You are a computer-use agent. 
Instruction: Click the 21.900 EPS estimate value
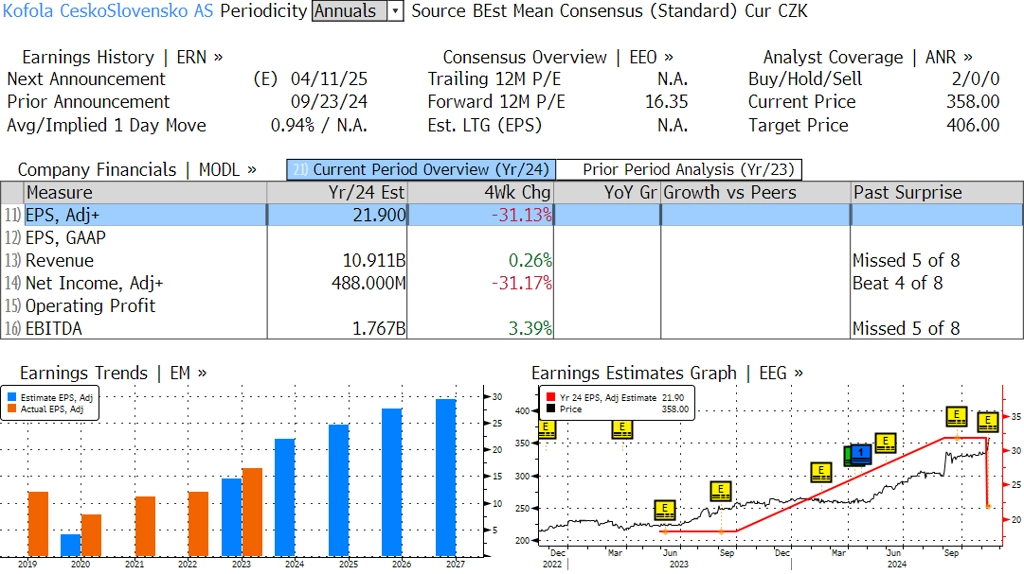(x=379, y=215)
